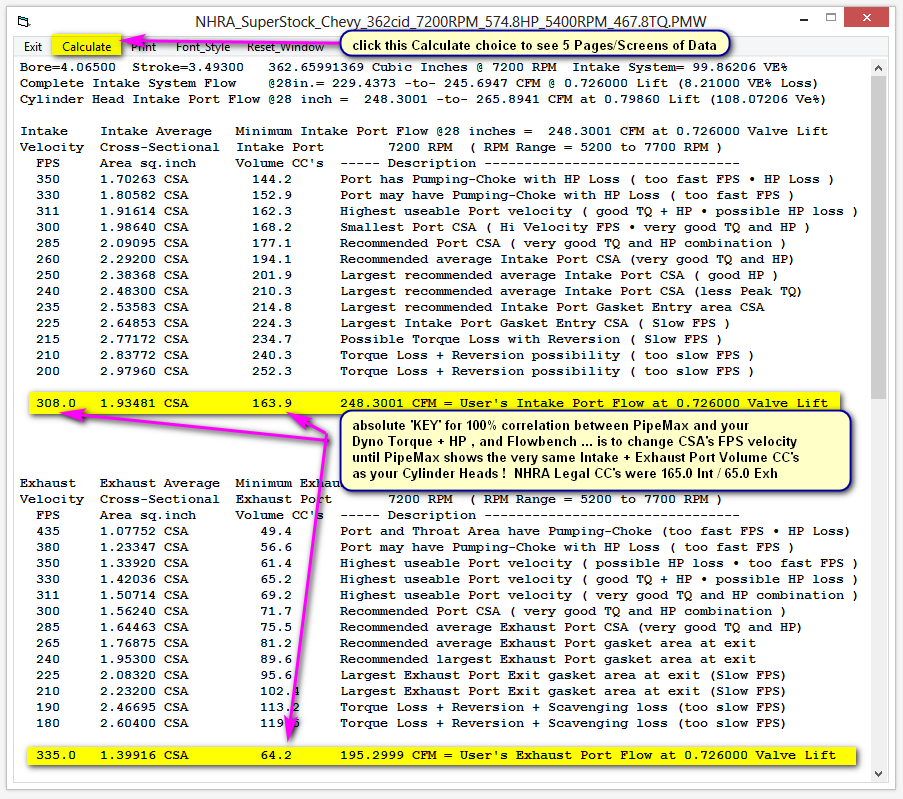This screenshot has width=903, height=799.
Task: Click the 1.42036 CSA exhaust value
Action: point(144,580)
